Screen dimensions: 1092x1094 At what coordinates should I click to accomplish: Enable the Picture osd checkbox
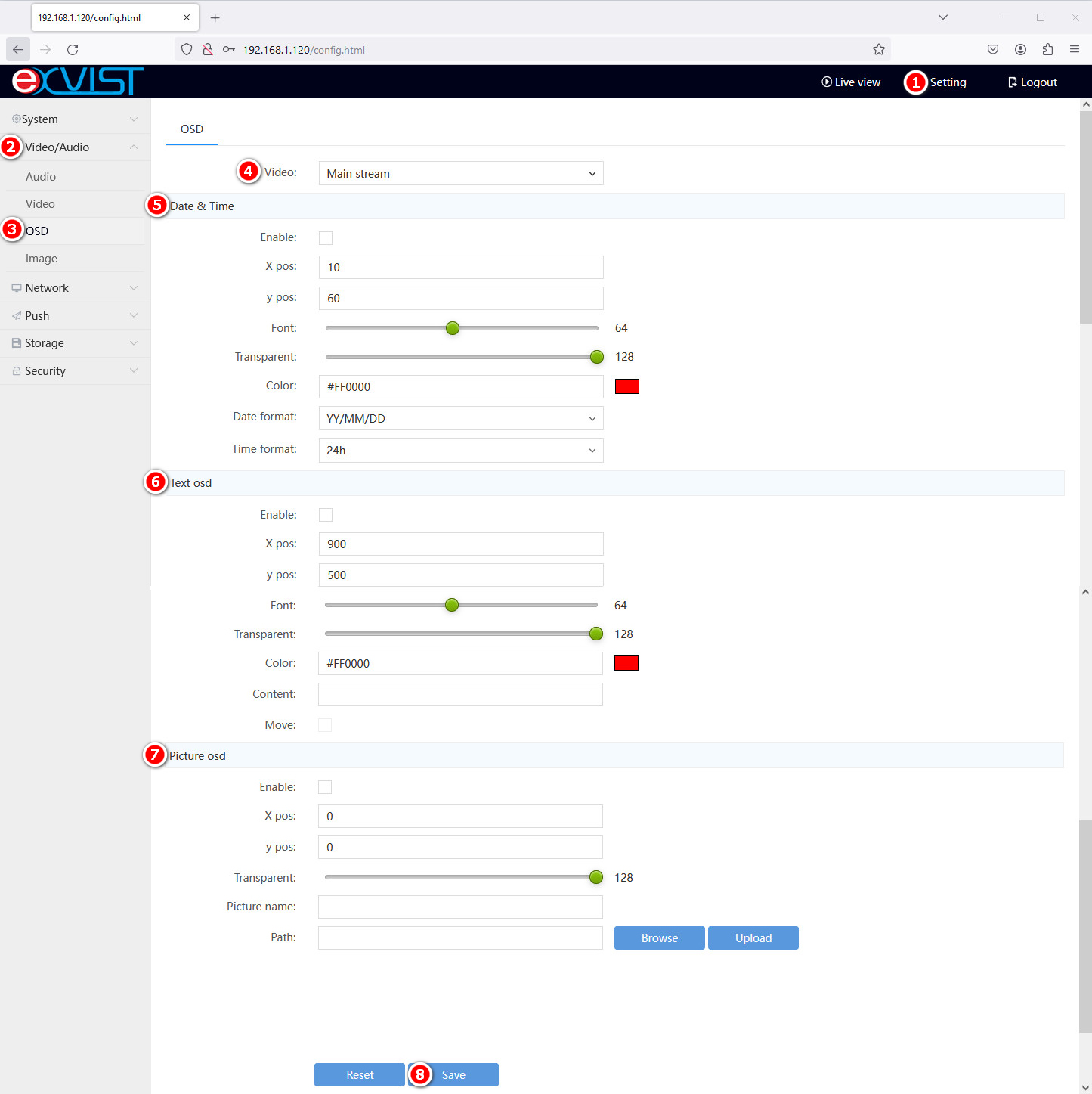[x=325, y=787]
